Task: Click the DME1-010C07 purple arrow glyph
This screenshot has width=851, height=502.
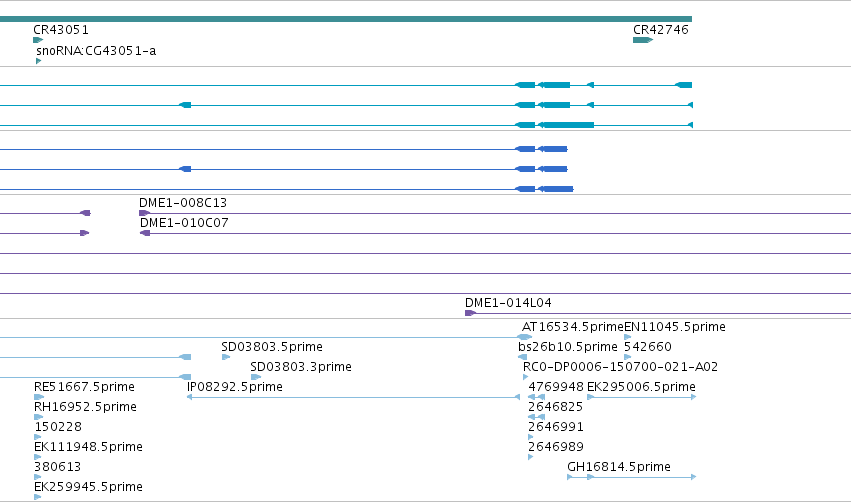Action: 145,233
